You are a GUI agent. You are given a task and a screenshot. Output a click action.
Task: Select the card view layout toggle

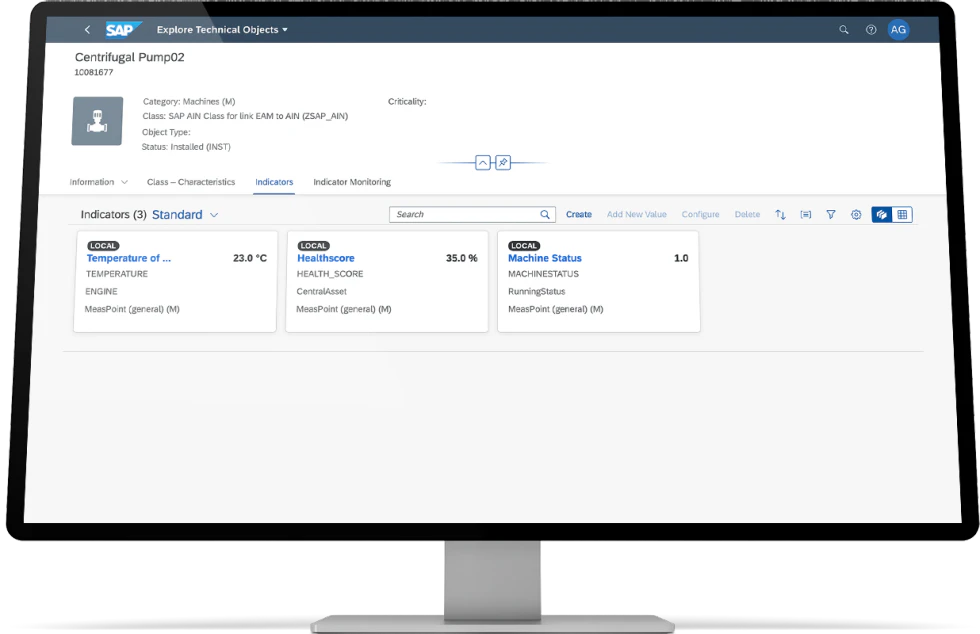881,214
